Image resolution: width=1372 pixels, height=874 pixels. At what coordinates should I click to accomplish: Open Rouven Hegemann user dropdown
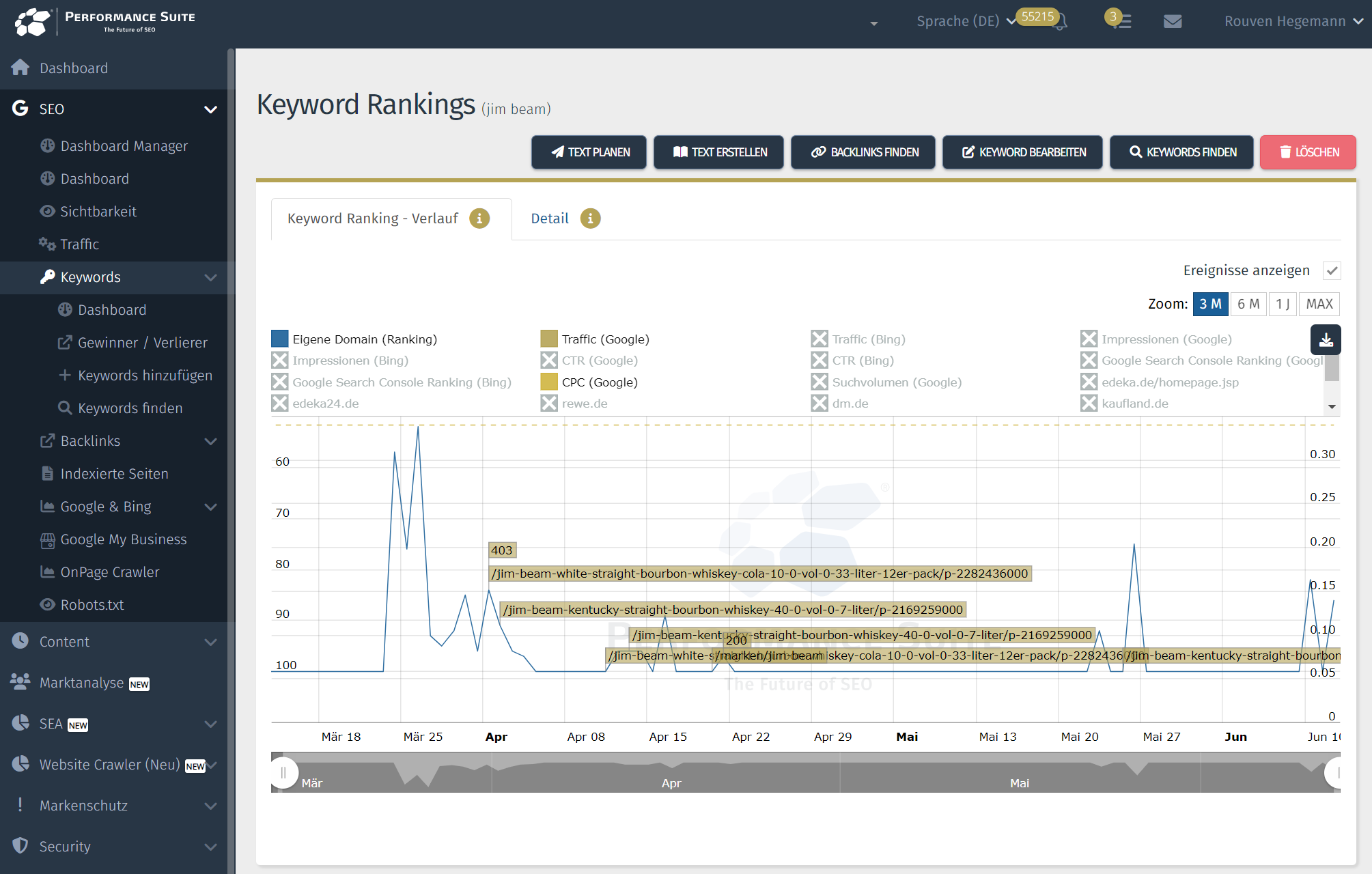point(1293,21)
